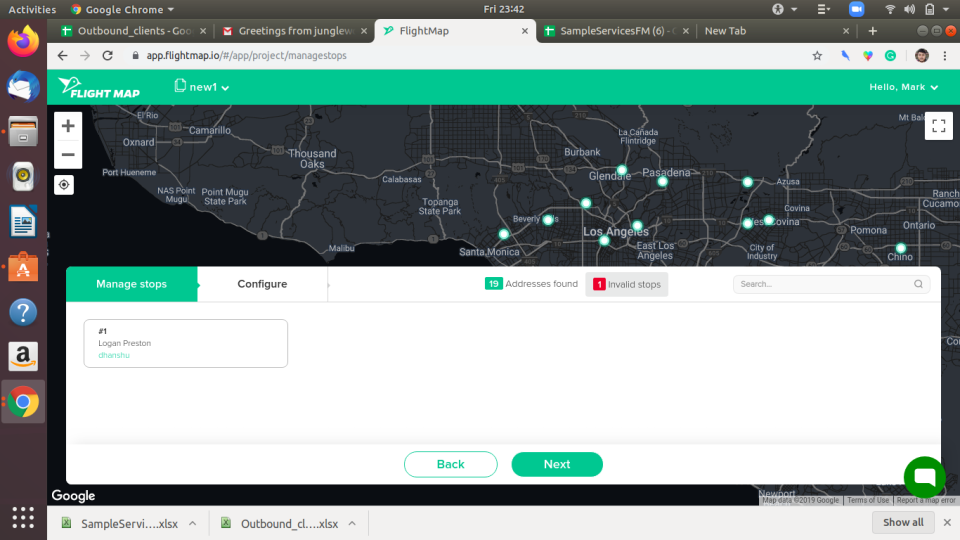Open Chrome profile avatar

coord(921,56)
